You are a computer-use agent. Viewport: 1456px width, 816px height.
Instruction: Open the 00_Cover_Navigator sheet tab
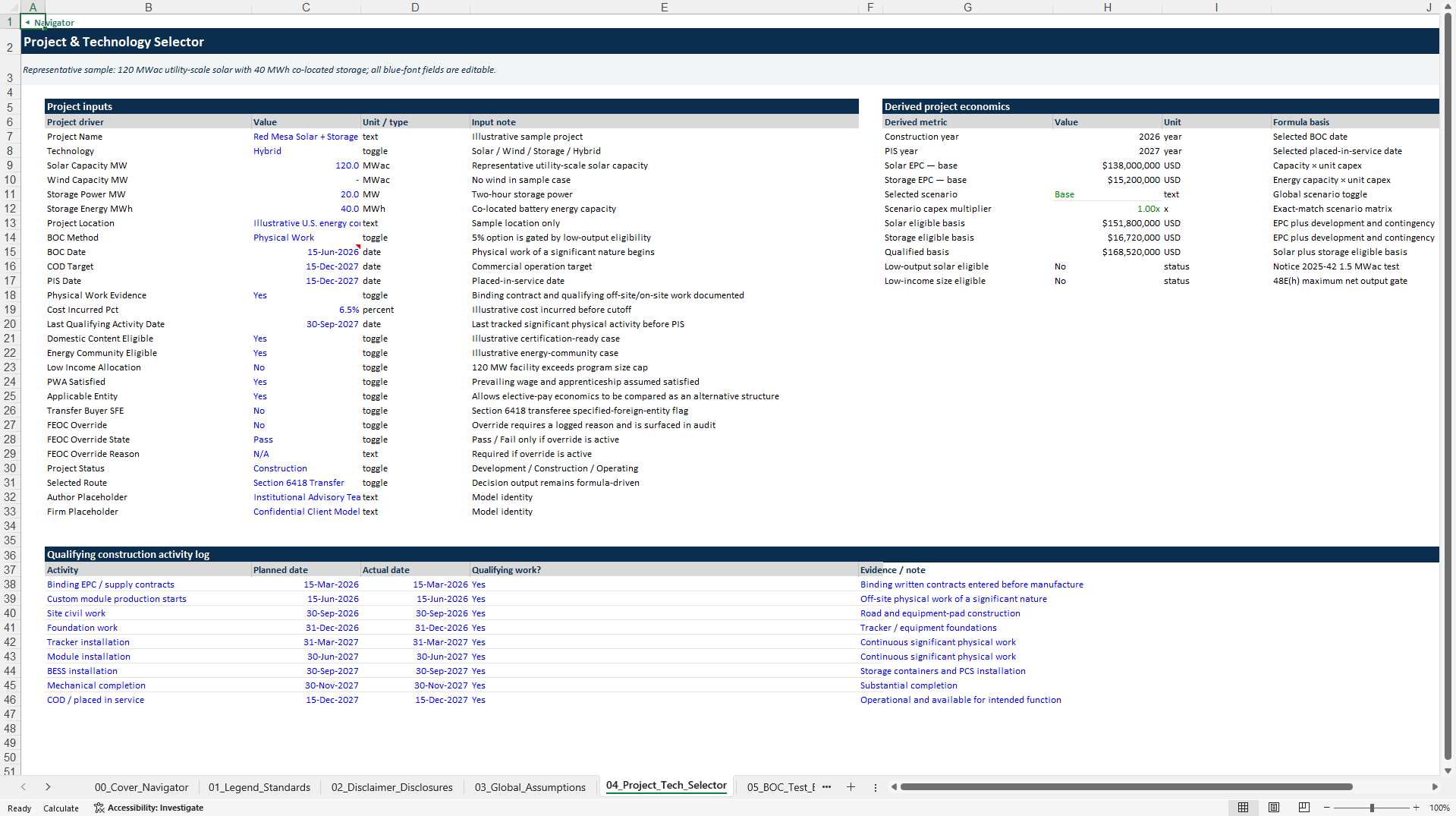click(x=141, y=787)
